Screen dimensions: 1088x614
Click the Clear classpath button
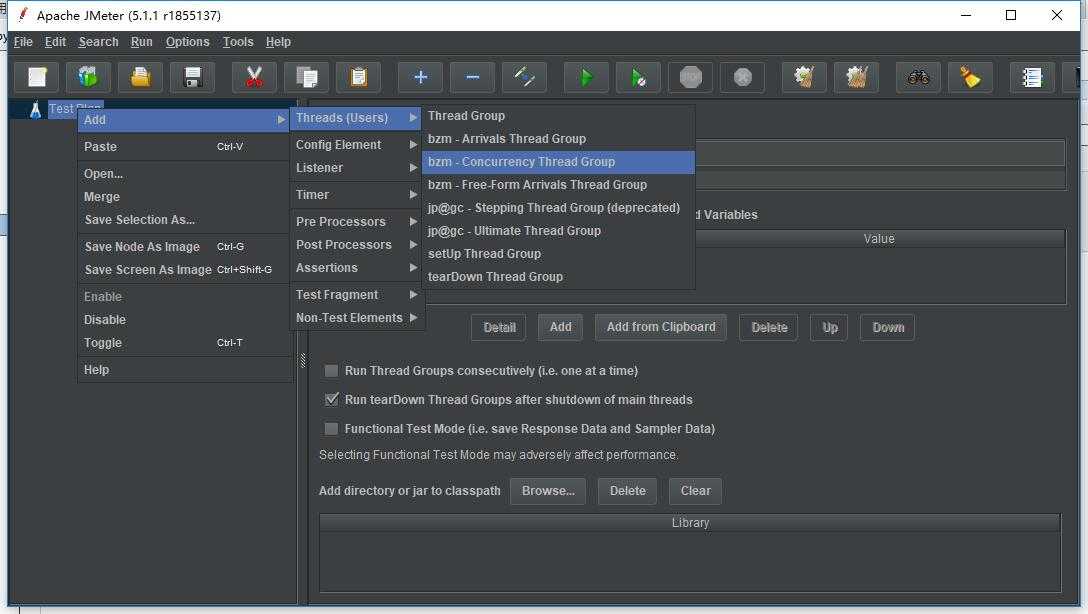point(695,491)
